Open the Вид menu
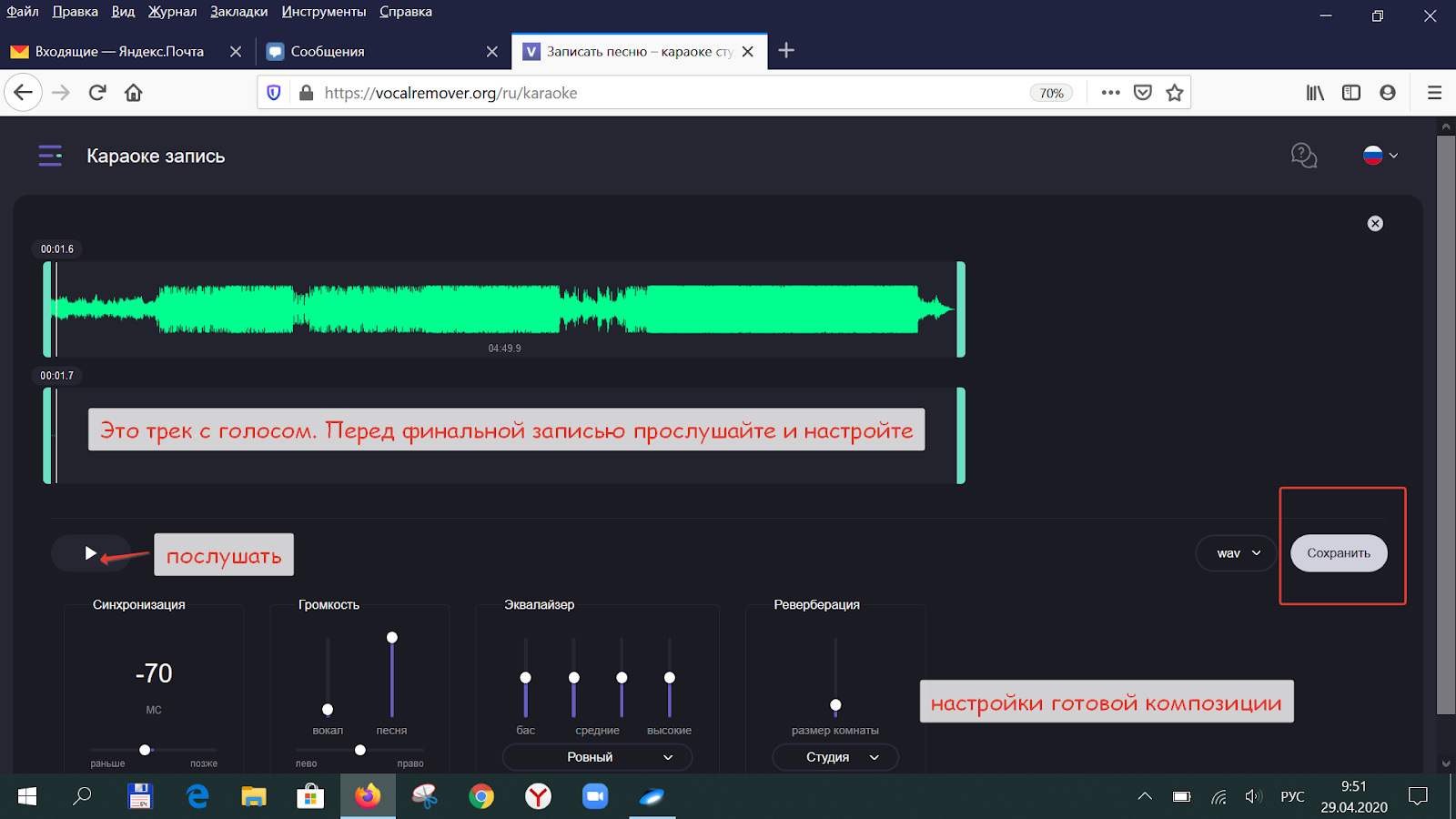The height and width of the screenshot is (819, 1456). click(x=123, y=12)
